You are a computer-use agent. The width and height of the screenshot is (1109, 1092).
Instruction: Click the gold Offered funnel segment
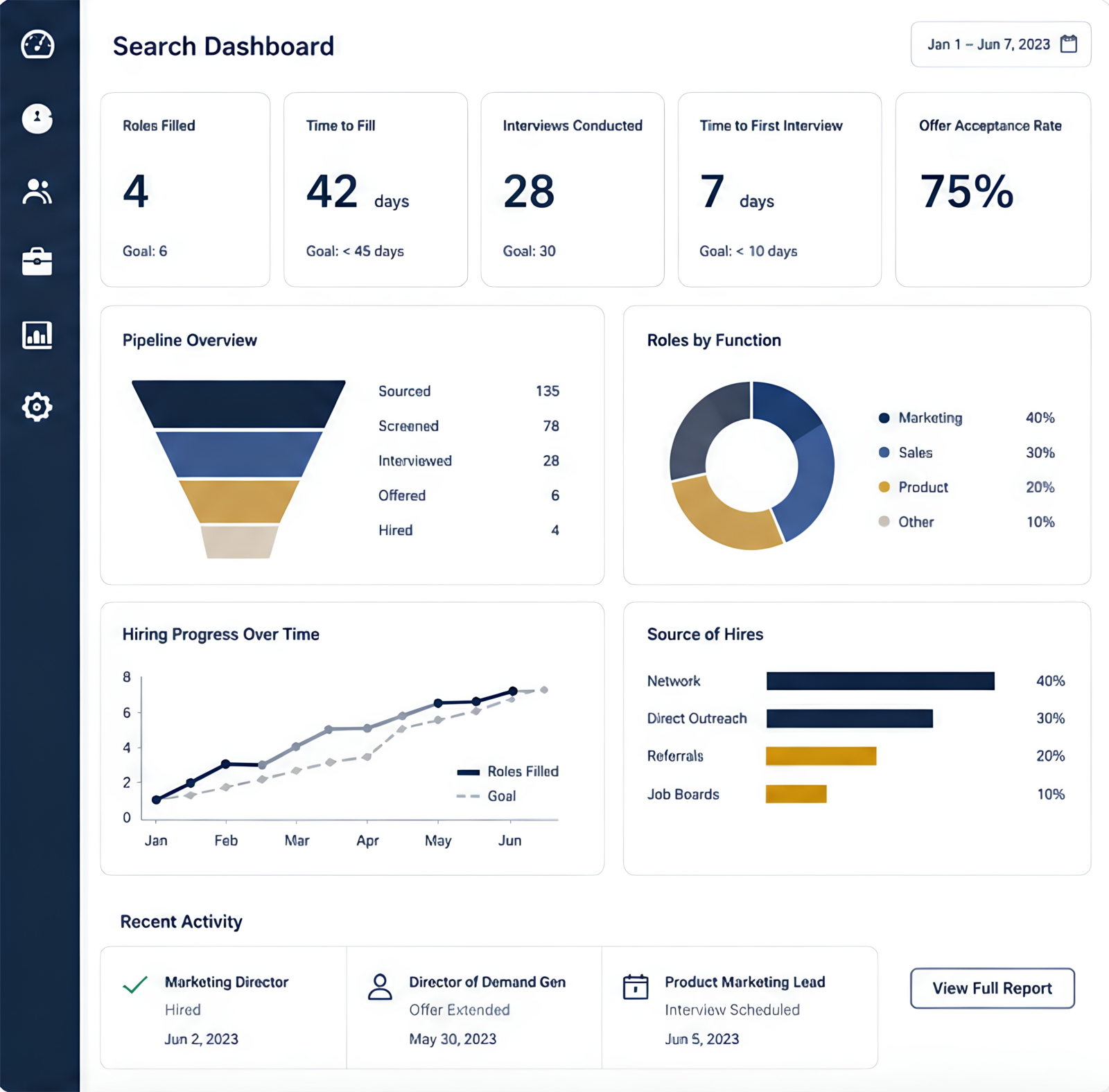point(238,502)
